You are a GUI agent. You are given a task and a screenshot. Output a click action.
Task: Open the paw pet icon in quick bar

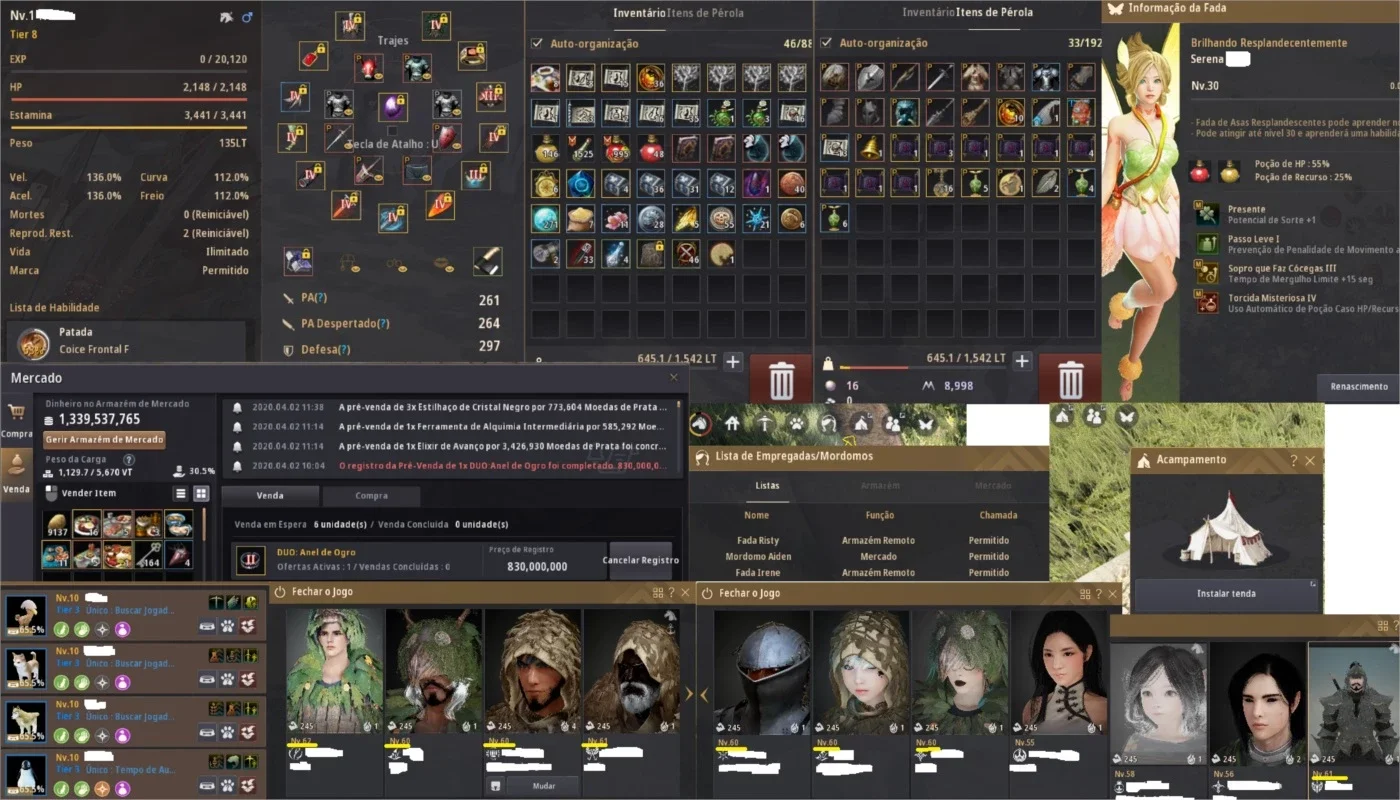pyautogui.click(x=796, y=424)
